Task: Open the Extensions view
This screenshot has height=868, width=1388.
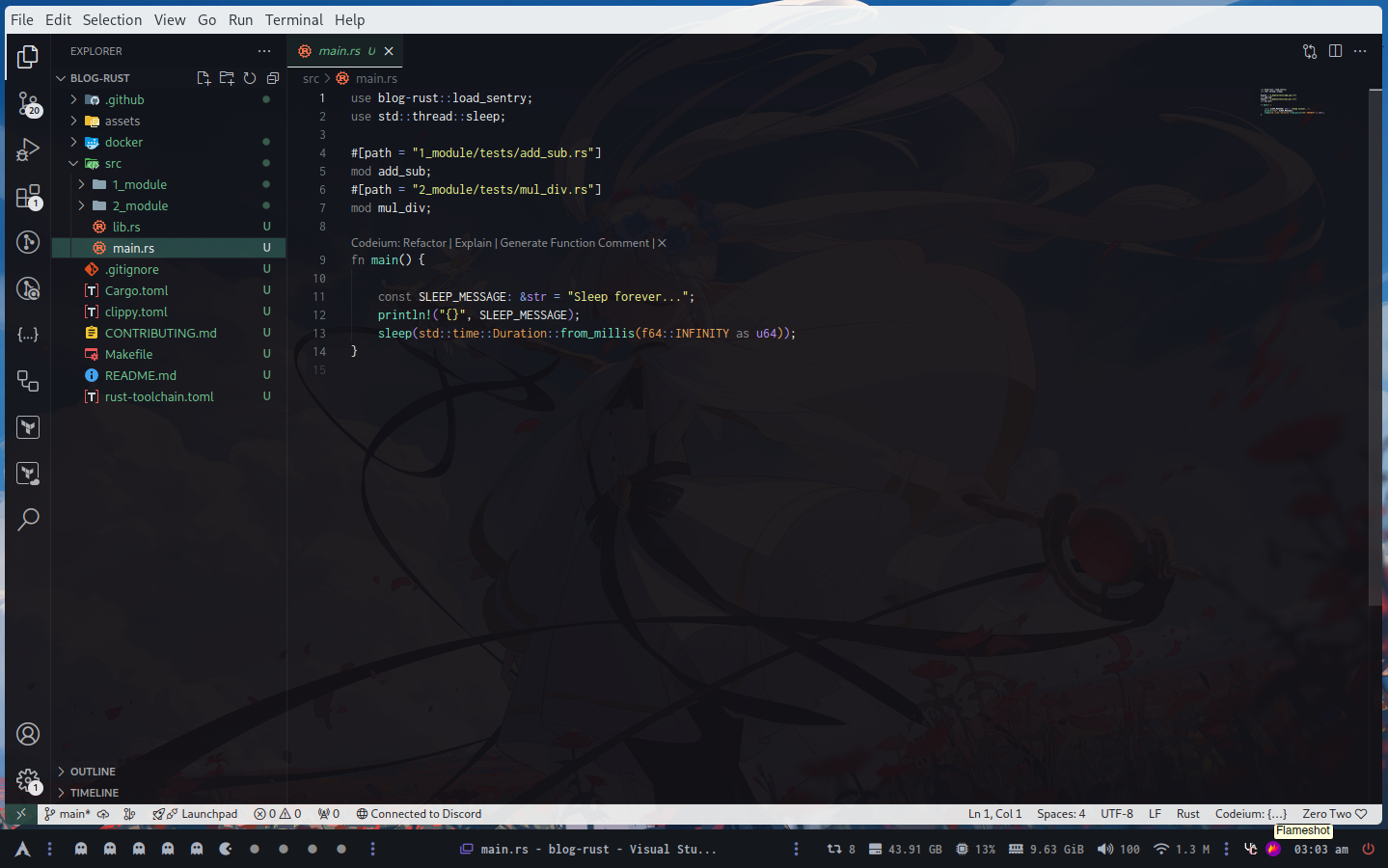Action: pos(28,197)
